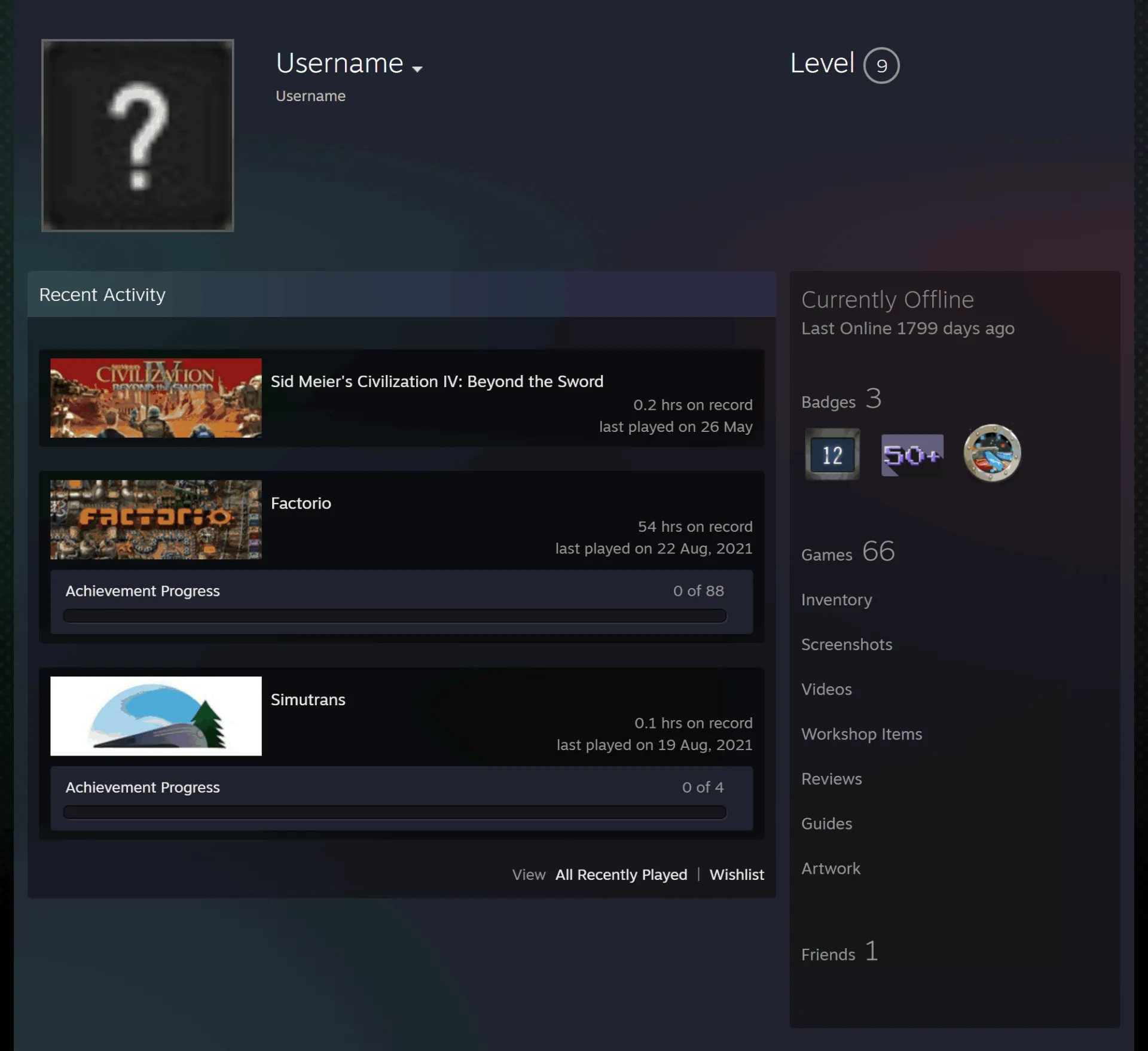Open the Videos link

[826, 689]
